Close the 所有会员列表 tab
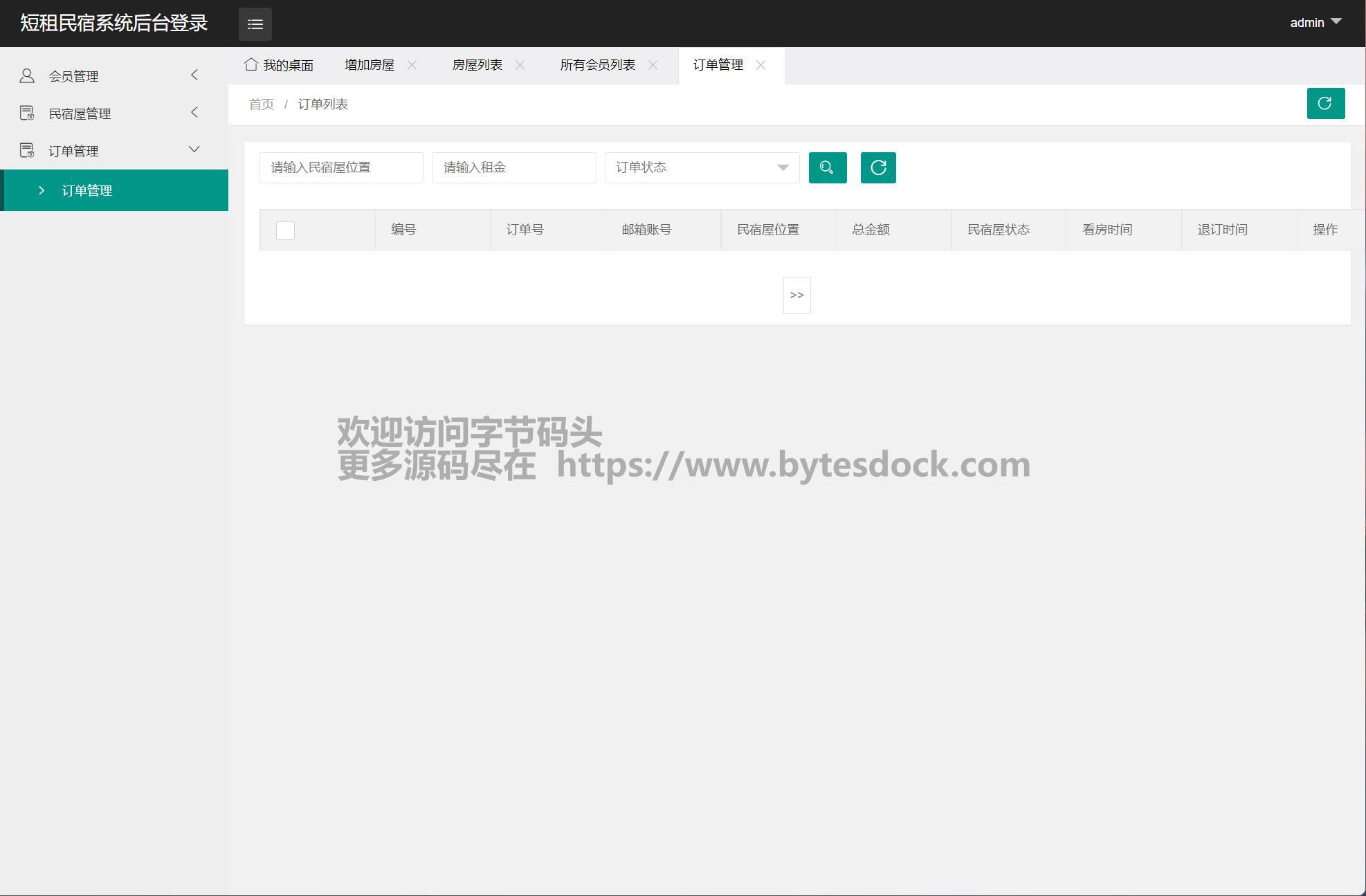Image resolution: width=1366 pixels, height=896 pixels. pyautogui.click(x=653, y=65)
